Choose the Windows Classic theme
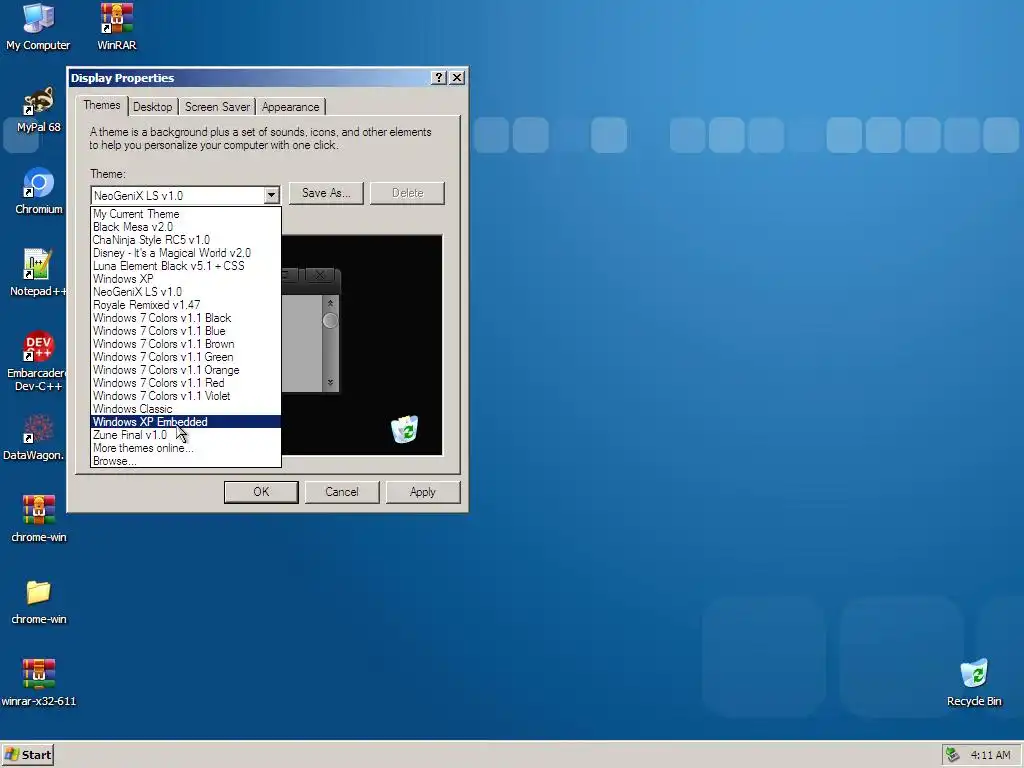Screen dimensions: 1024x768 [185, 409]
